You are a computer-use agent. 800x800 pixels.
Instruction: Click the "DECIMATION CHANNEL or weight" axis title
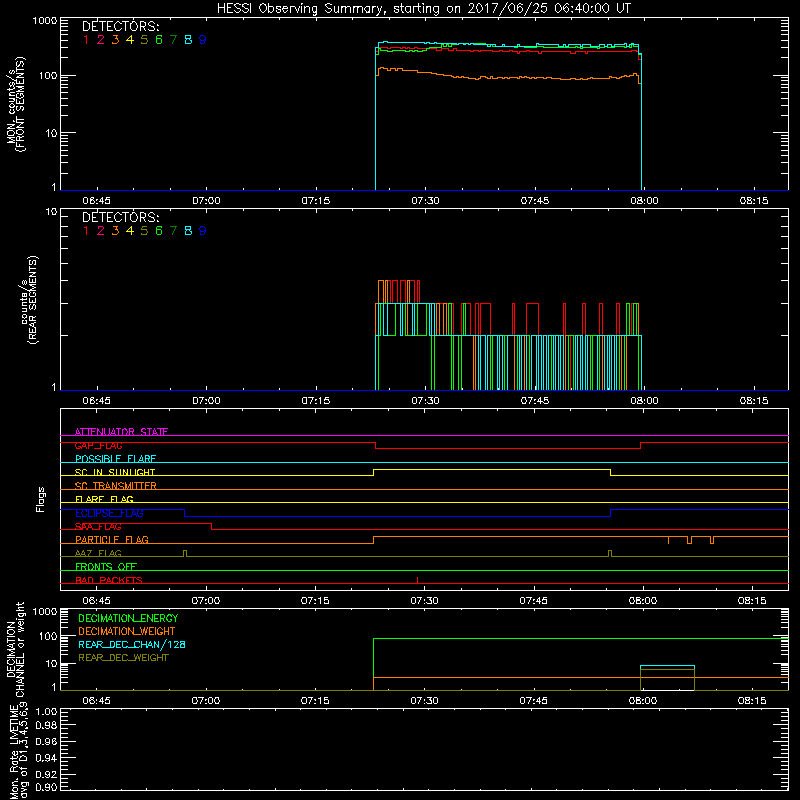coord(15,649)
